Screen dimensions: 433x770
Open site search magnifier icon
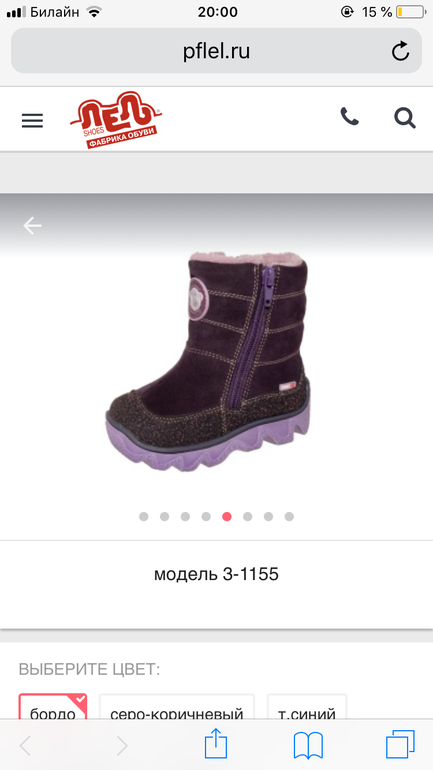[405, 118]
